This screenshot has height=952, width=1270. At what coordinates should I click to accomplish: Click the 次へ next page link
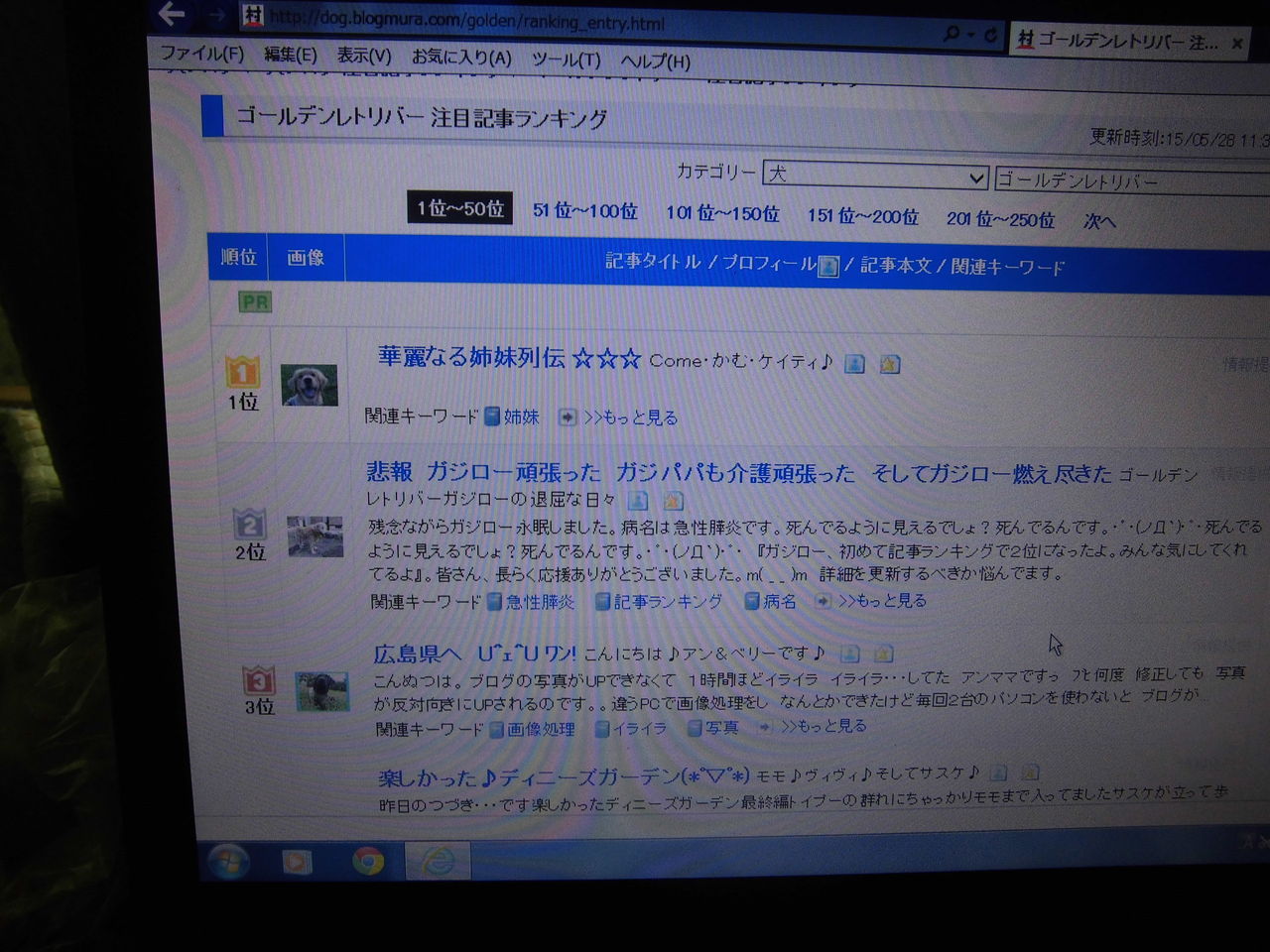(x=1099, y=220)
